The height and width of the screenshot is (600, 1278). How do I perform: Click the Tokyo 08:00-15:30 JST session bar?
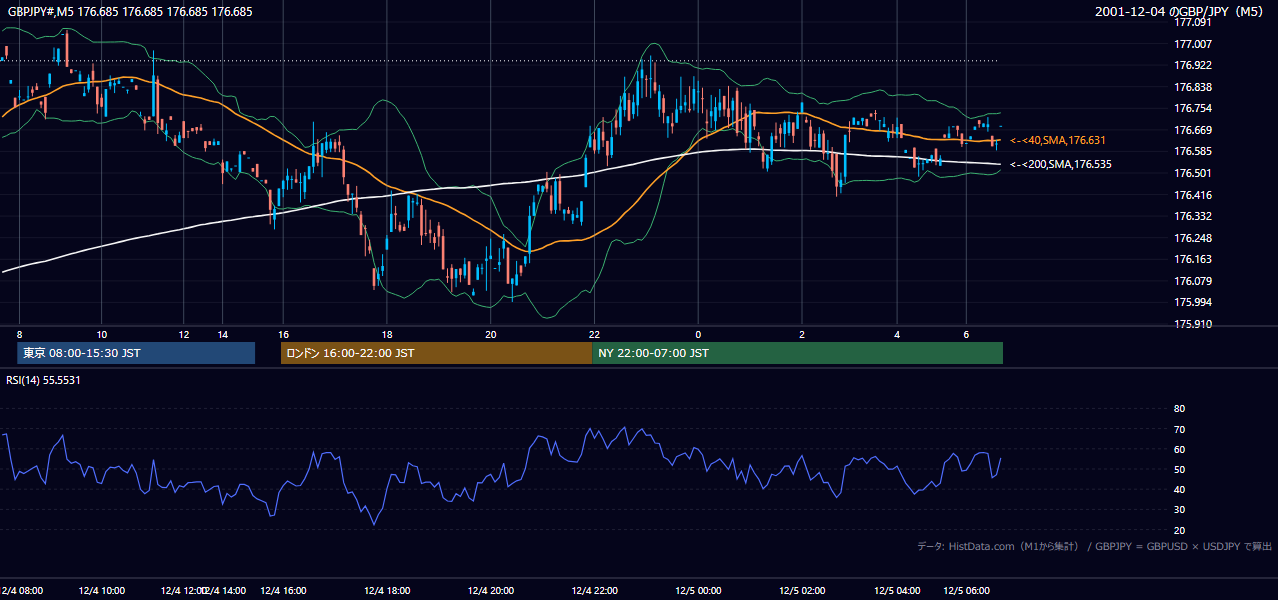(136, 353)
